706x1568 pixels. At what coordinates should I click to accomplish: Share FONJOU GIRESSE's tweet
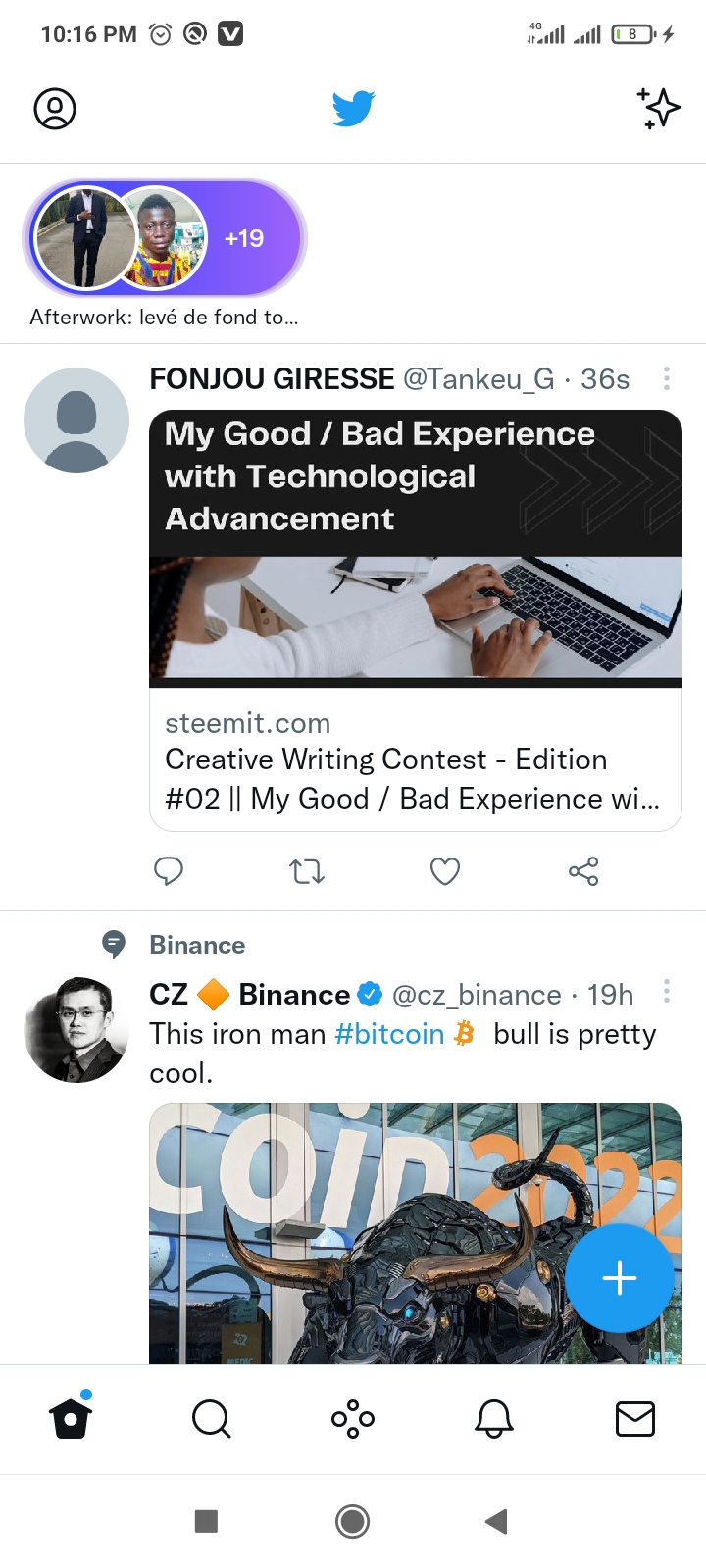pos(583,870)
